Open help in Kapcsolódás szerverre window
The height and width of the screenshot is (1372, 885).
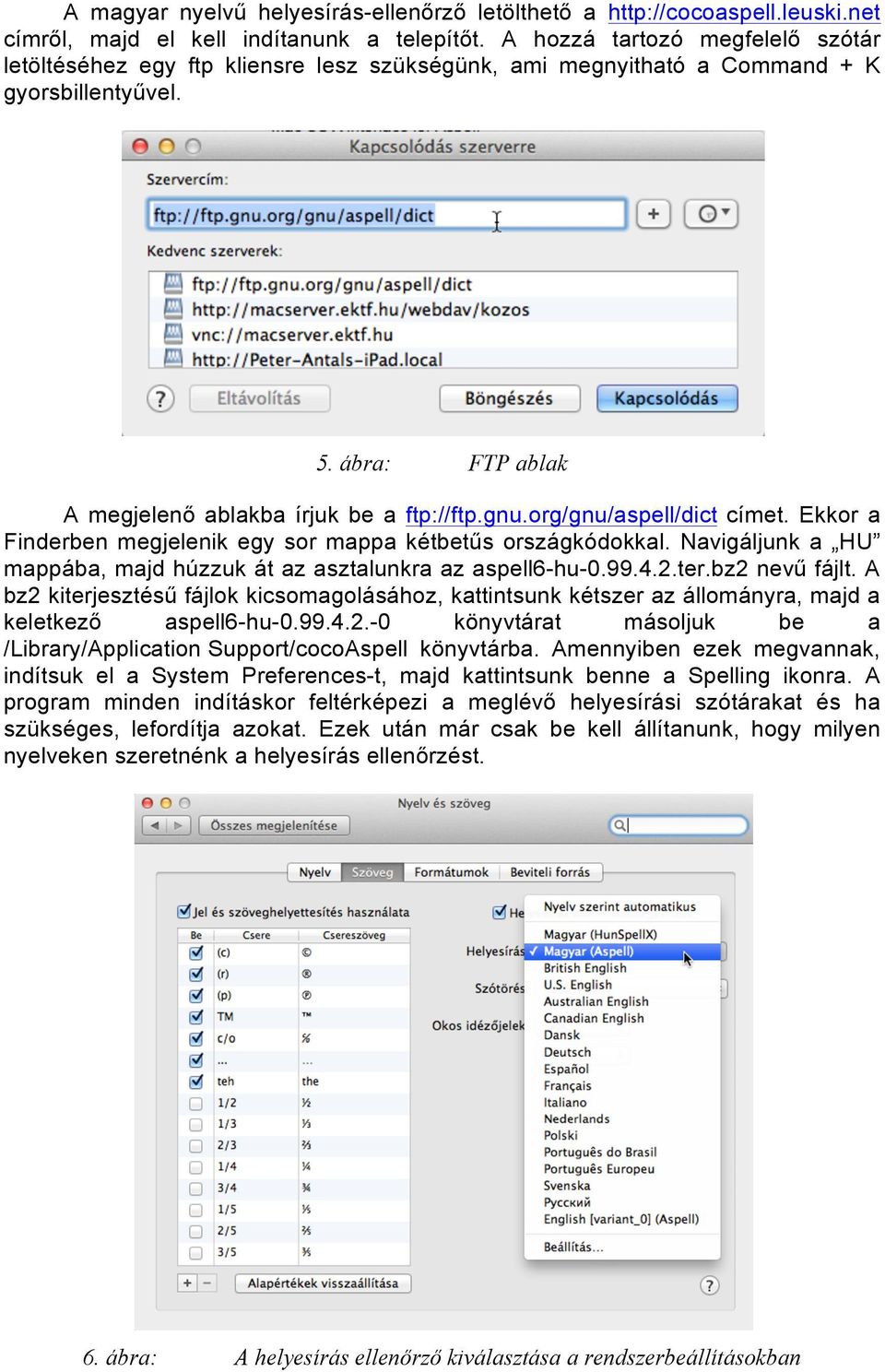[160, 398]
